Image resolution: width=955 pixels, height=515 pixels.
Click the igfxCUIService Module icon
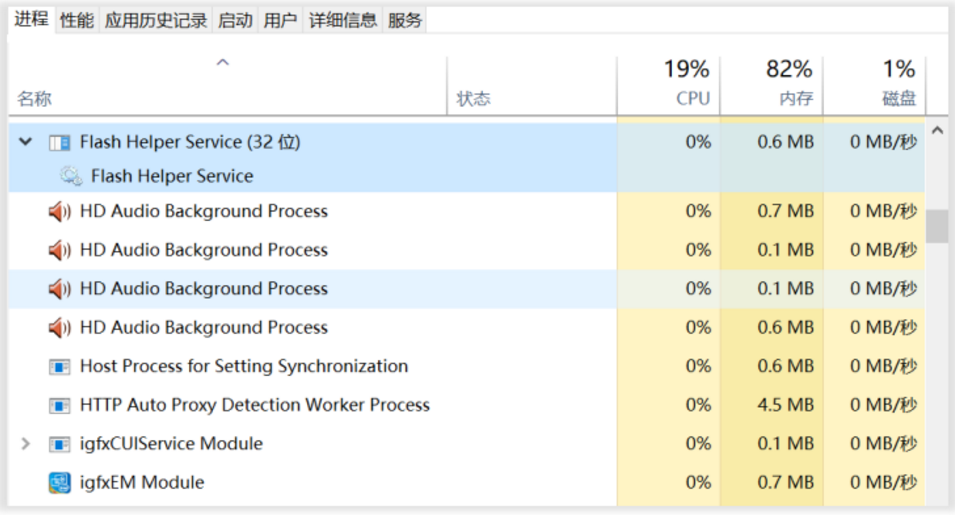coord(60,444)
